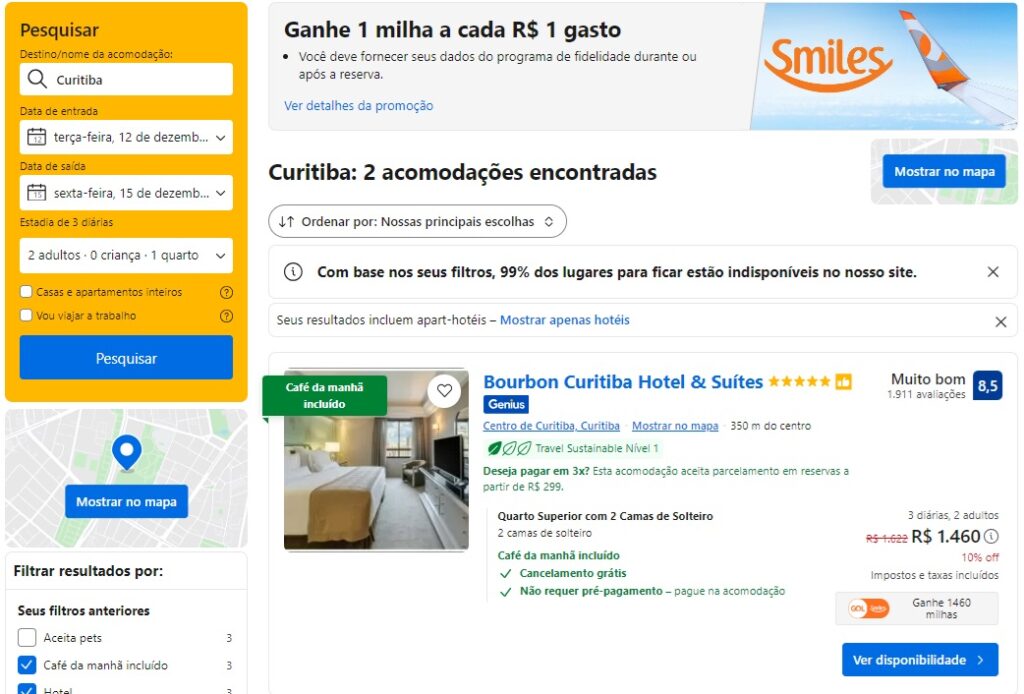
Task: Click the Bourbon Curitiba room photo
Action: [376, 460]
